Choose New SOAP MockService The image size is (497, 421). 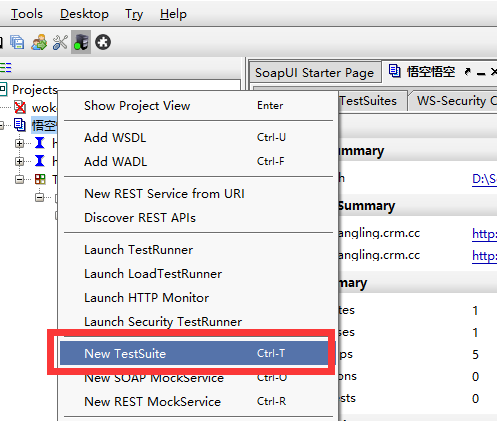198,378
